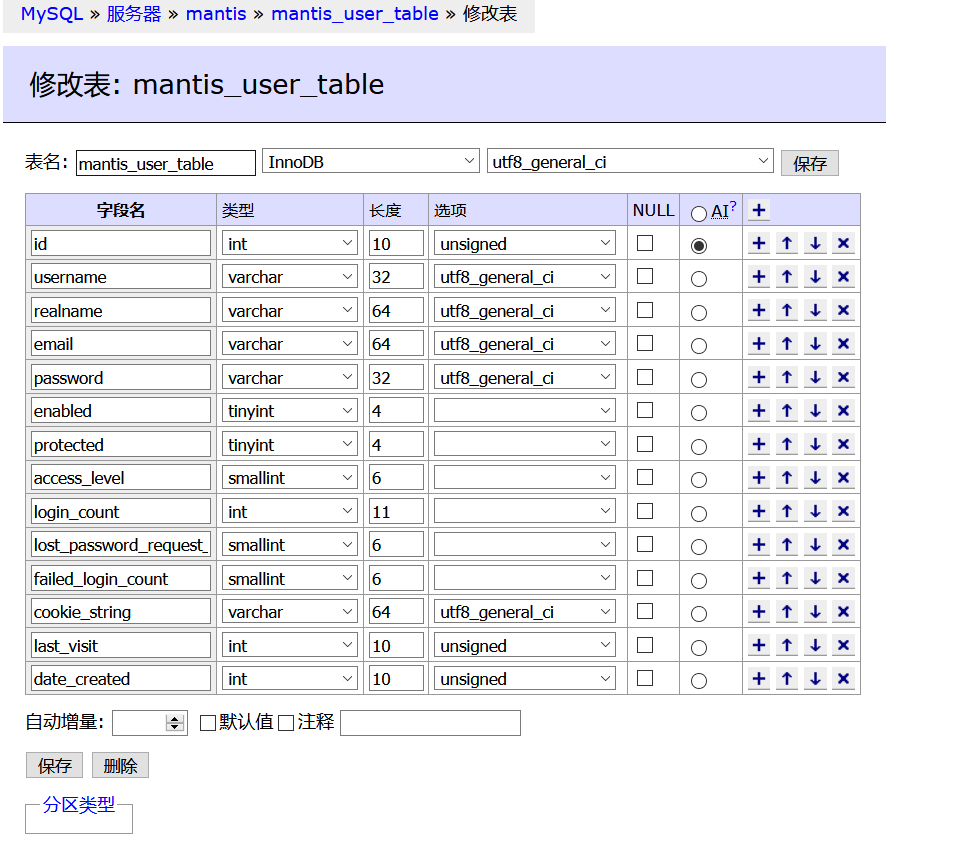Remove the cookie_string field
The image size is (973, 844).
[843, 612]
